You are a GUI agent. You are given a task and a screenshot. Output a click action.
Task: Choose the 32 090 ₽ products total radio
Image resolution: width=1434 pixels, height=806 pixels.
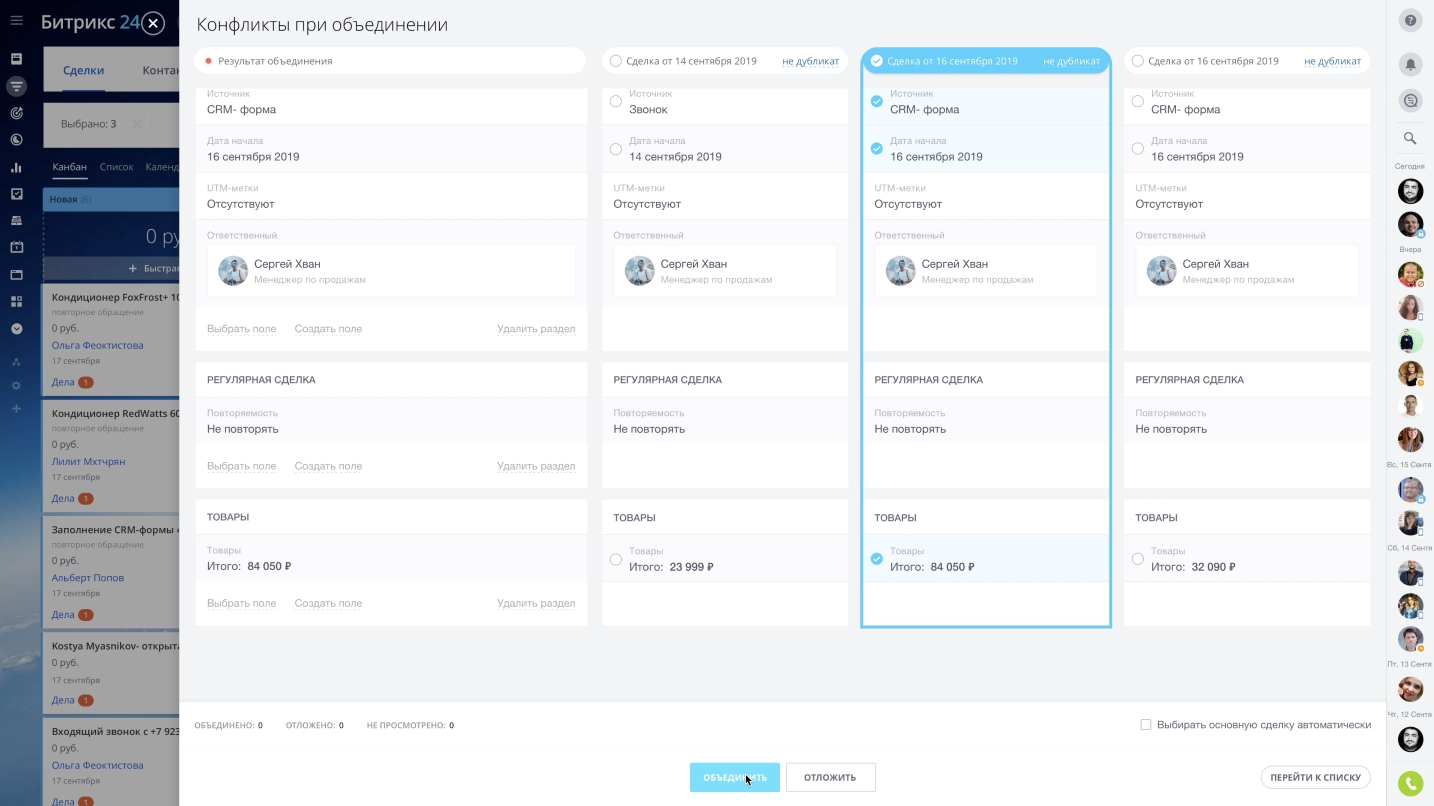coord(1138,559)
